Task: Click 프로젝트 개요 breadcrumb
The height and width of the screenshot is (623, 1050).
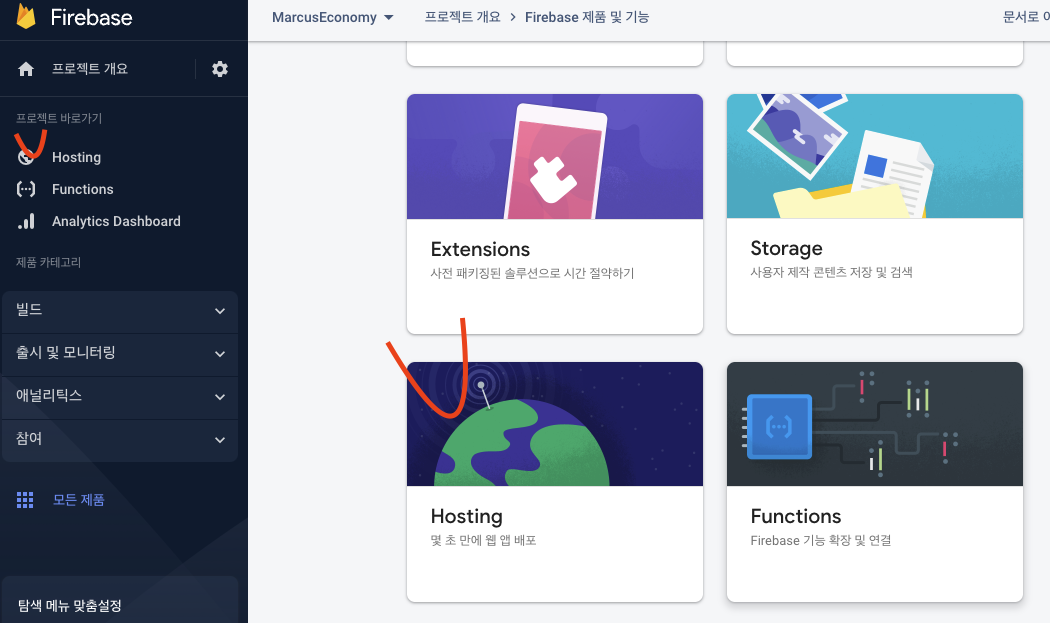Action: [463, 17]
